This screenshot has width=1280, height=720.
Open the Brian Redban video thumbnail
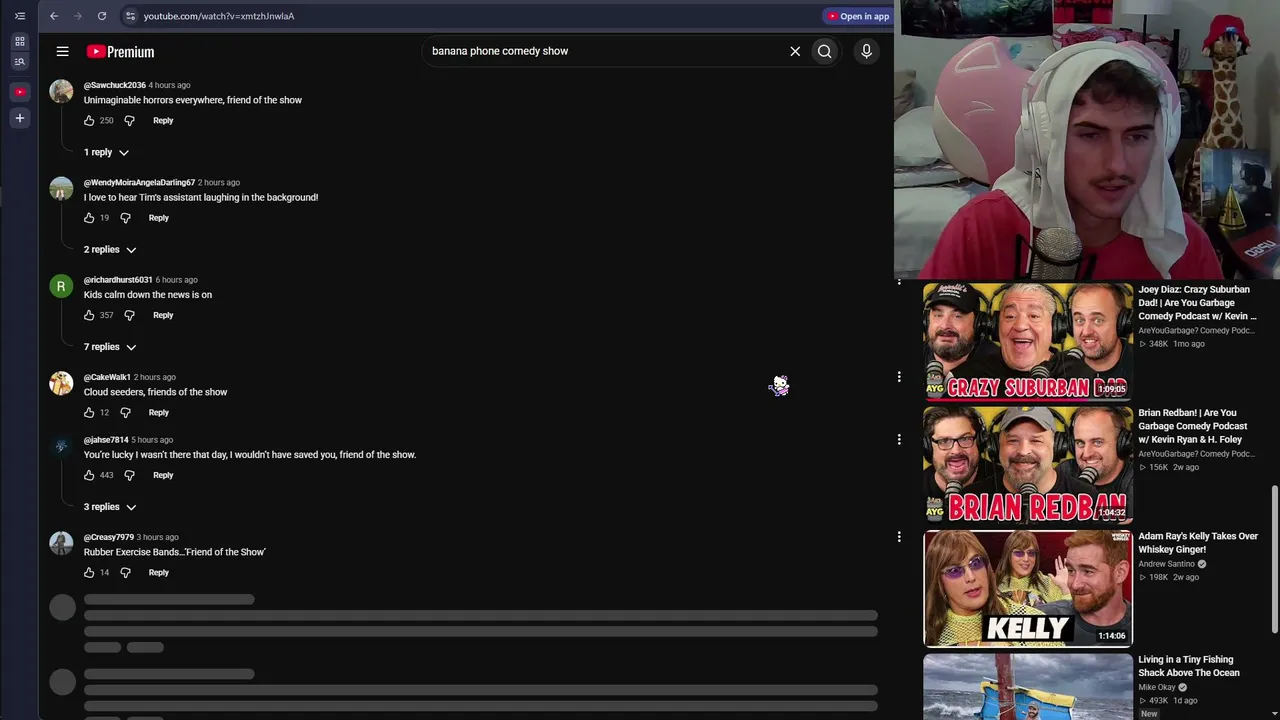pyautogui.click(x=1028, y=465)
